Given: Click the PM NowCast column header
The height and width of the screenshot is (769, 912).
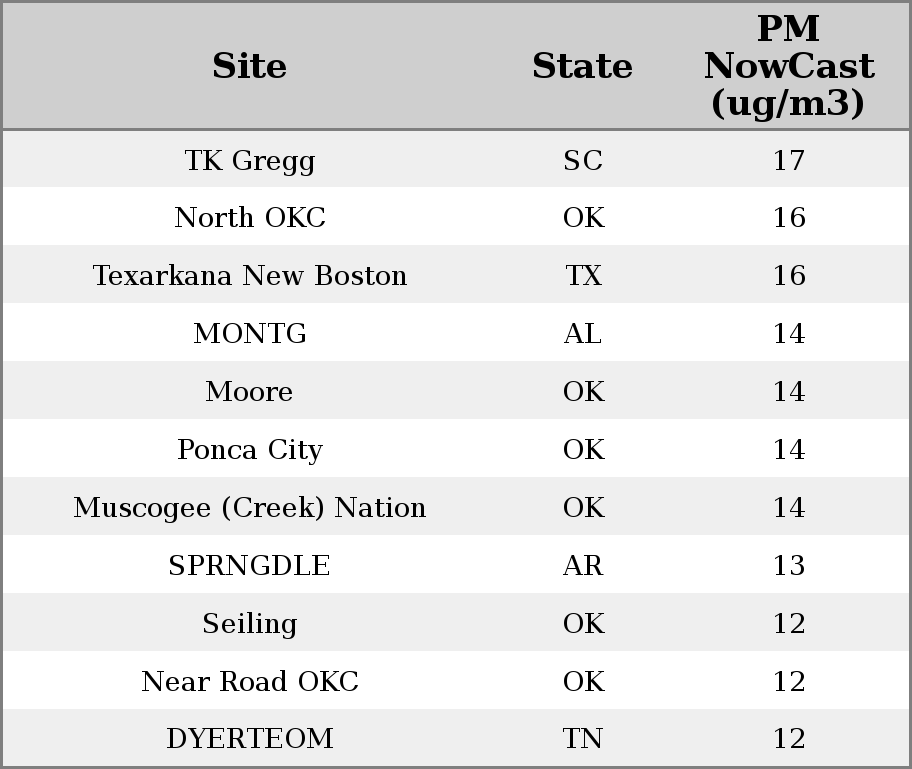Looking at the screenshot, I should click(788, 67).
